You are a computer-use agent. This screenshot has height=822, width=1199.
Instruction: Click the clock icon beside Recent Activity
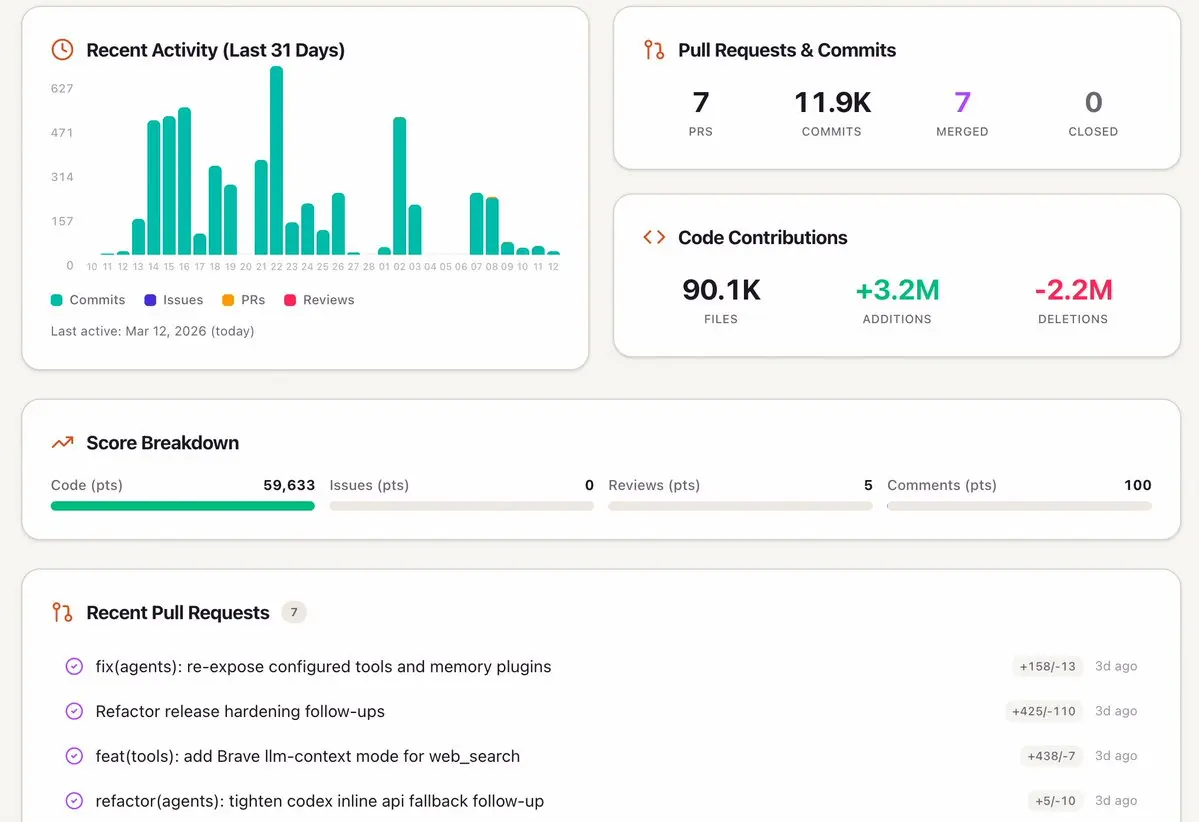pos(62,50)
